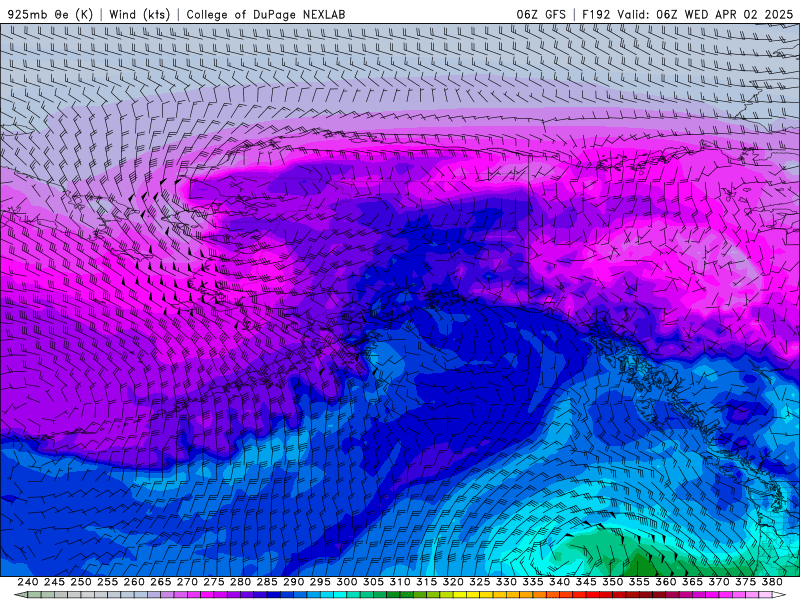Click the 325 color scale label
The width and height of the screenshot is (800, 600).
tap(480, 582)
